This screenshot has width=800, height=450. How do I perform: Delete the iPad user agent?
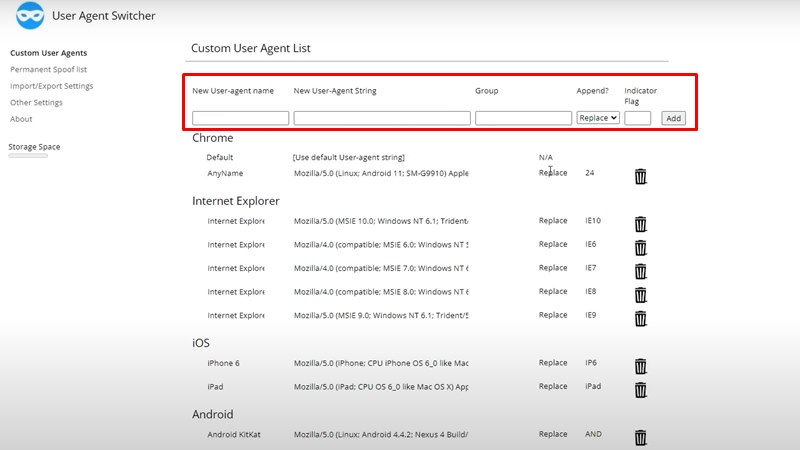click(640, 390)
